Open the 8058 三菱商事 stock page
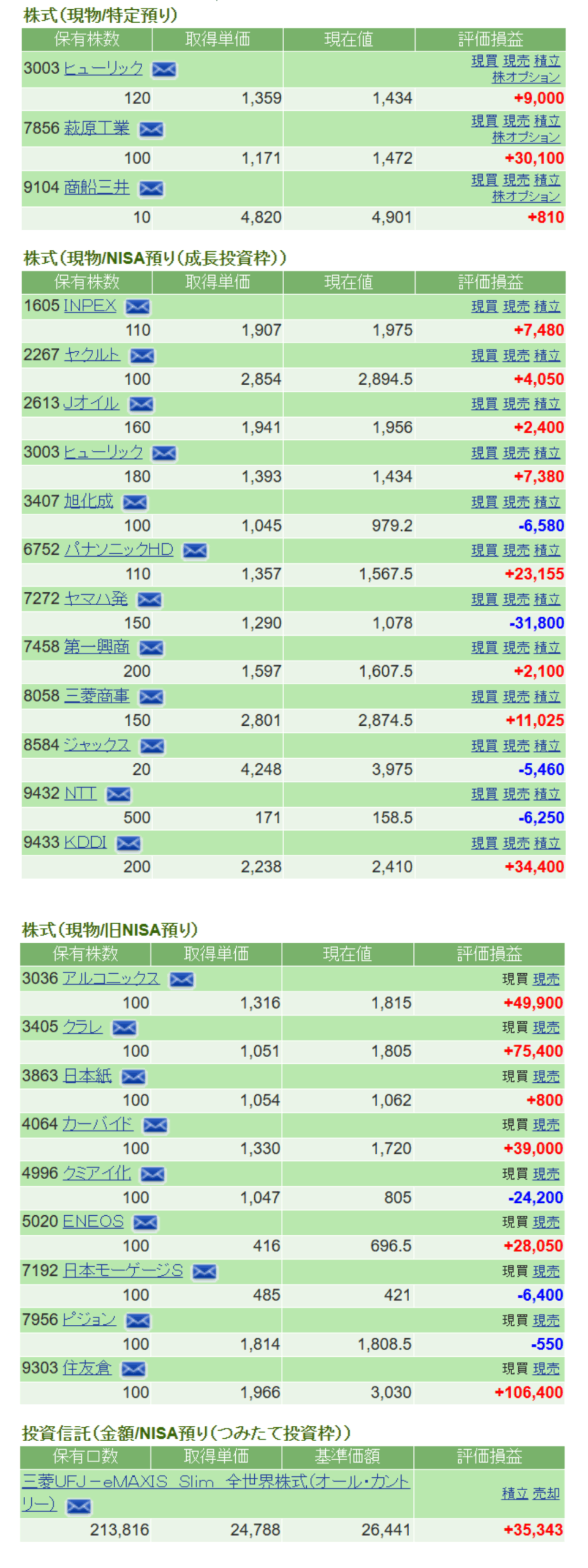 (97, 696)
